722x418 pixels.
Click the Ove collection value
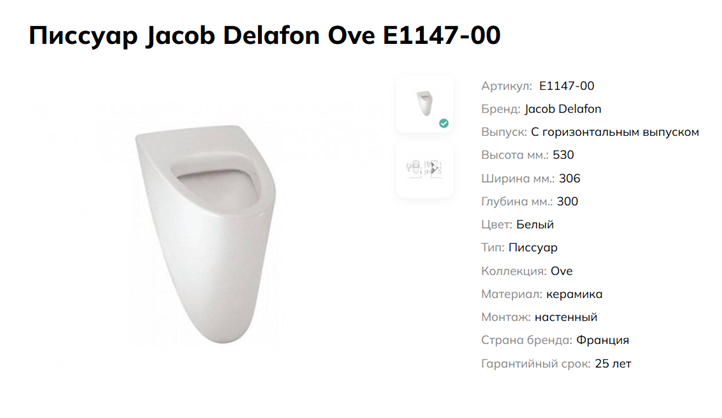[x=561, y=271]
